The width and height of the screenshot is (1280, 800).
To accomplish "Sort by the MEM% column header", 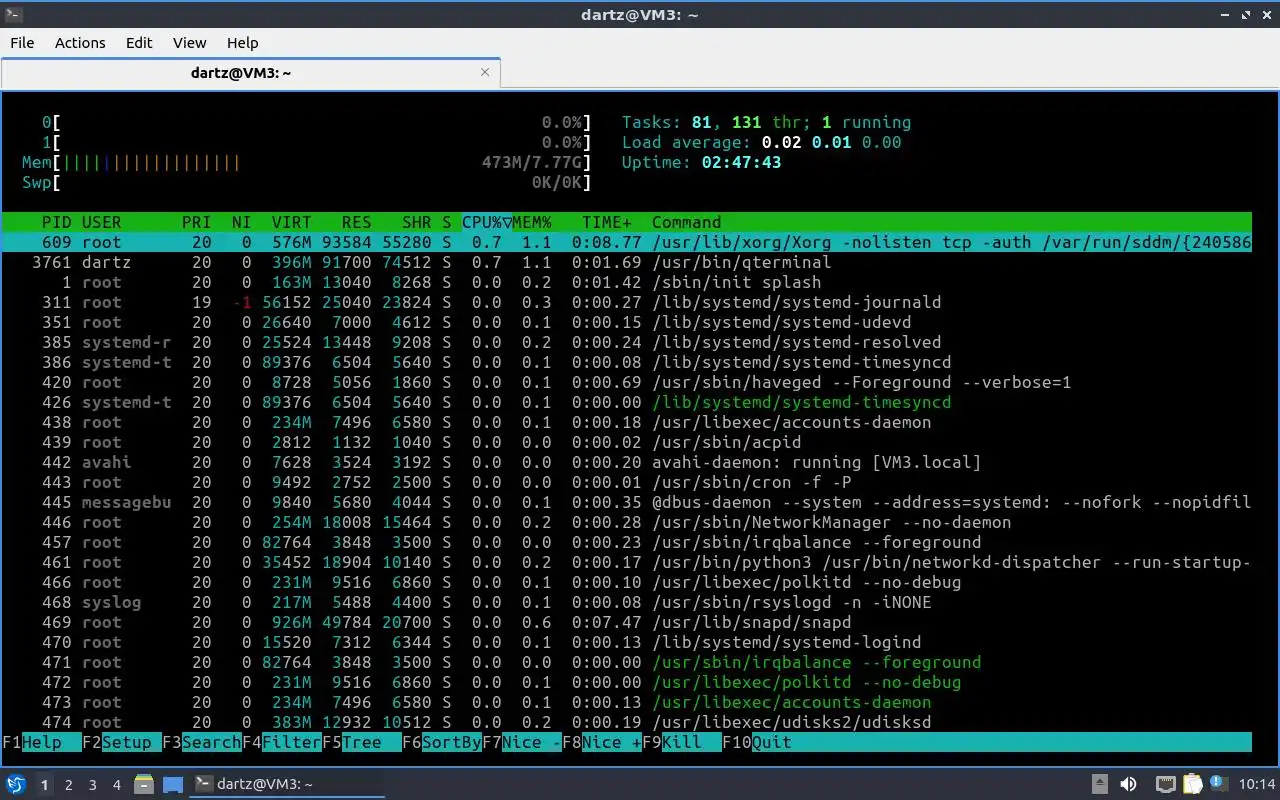I will point(531,222).
